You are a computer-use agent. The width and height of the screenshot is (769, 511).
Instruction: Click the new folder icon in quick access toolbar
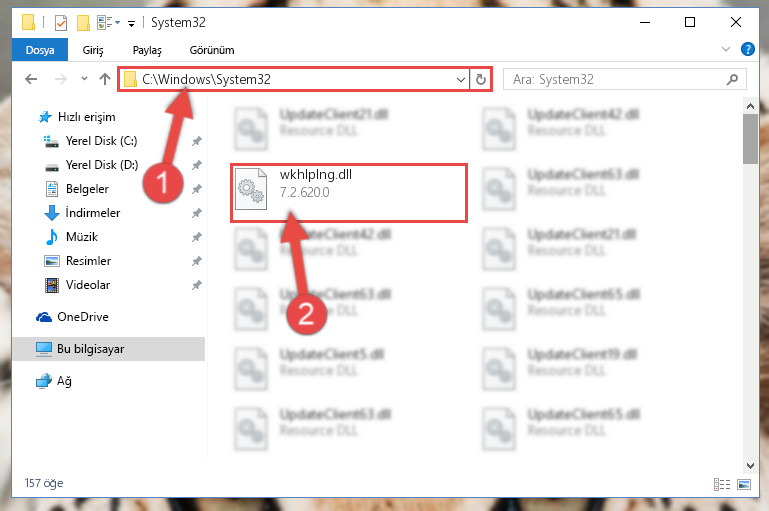point(83,23)
